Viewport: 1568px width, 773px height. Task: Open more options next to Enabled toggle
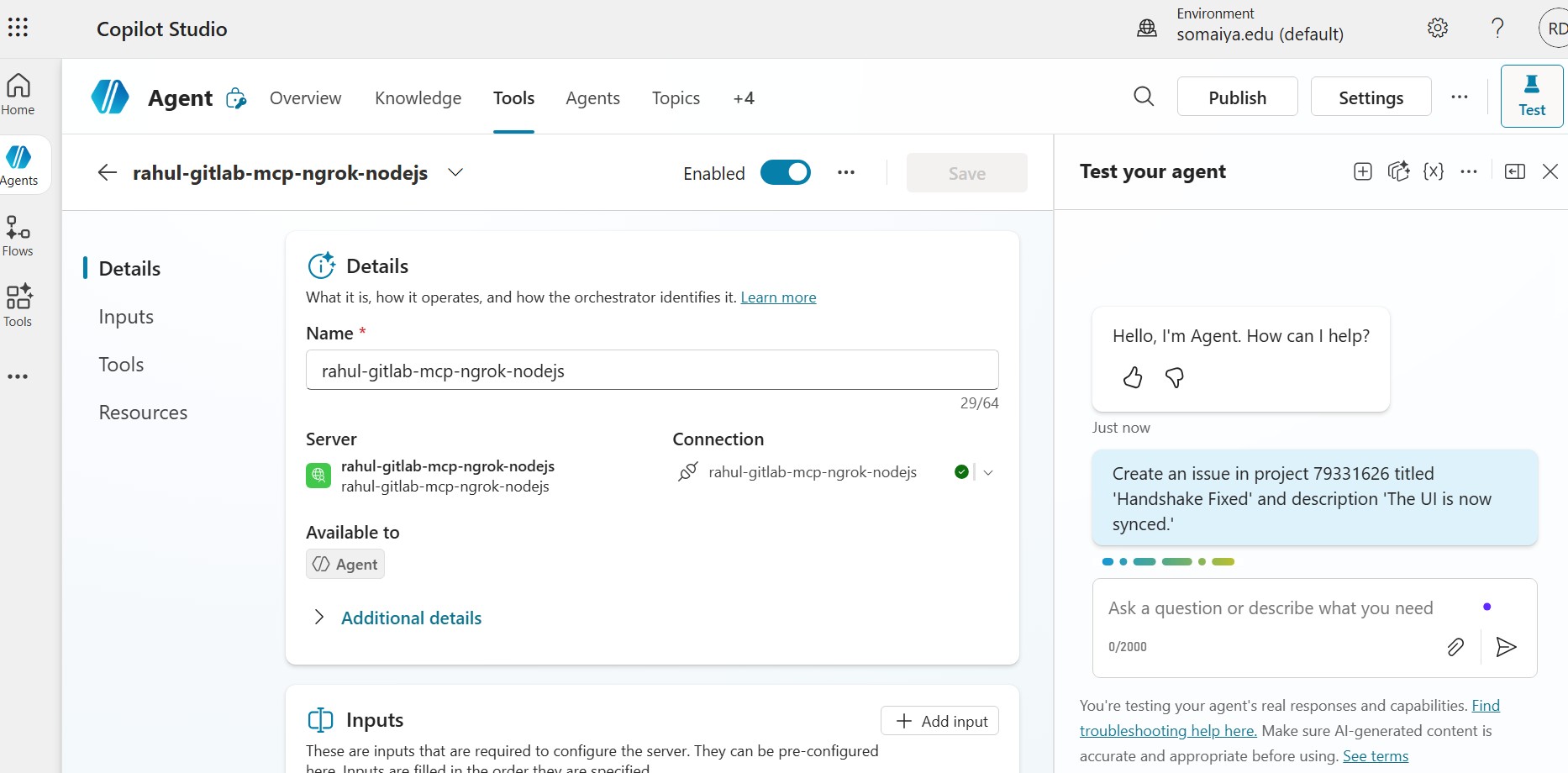pos(846,172)
